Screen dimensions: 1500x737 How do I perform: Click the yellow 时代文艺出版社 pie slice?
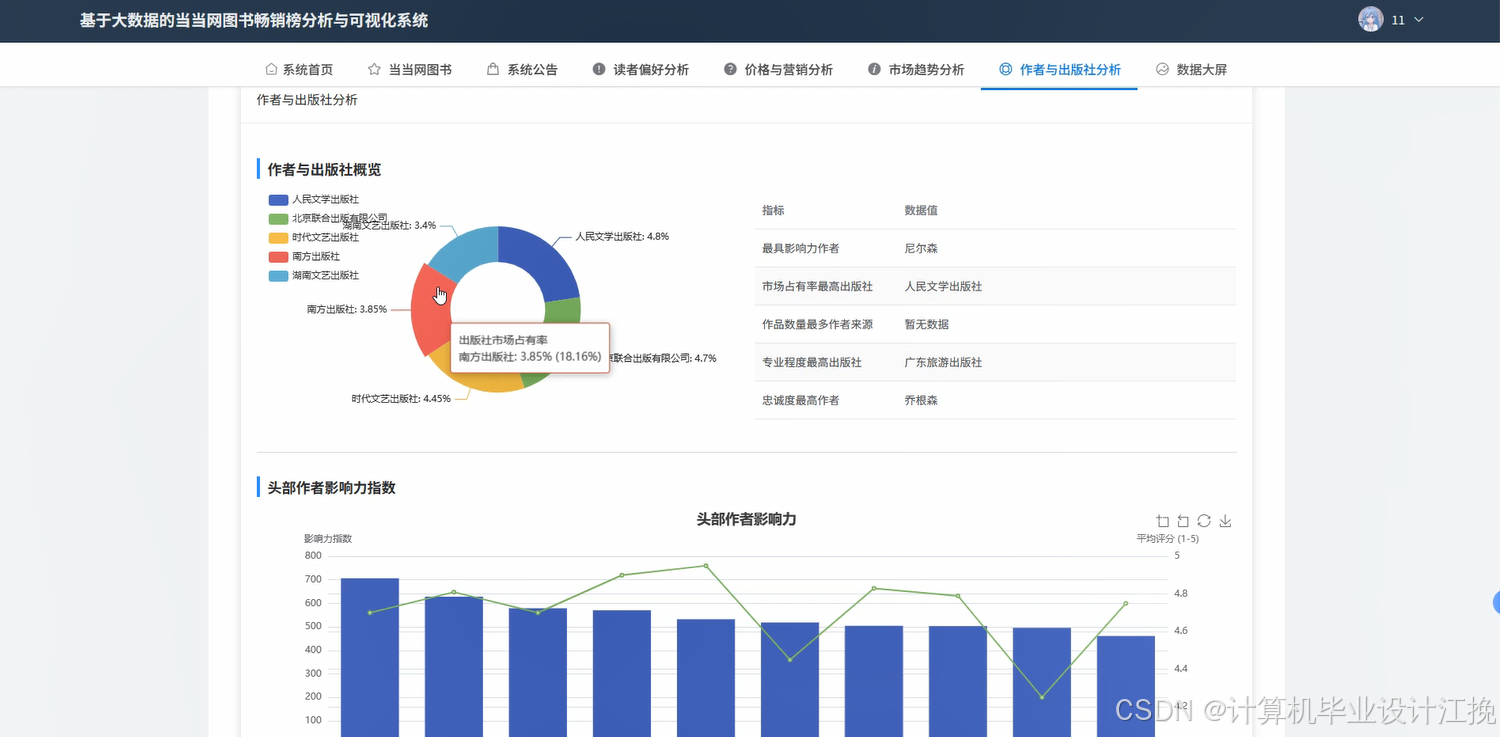coord(480,378)
